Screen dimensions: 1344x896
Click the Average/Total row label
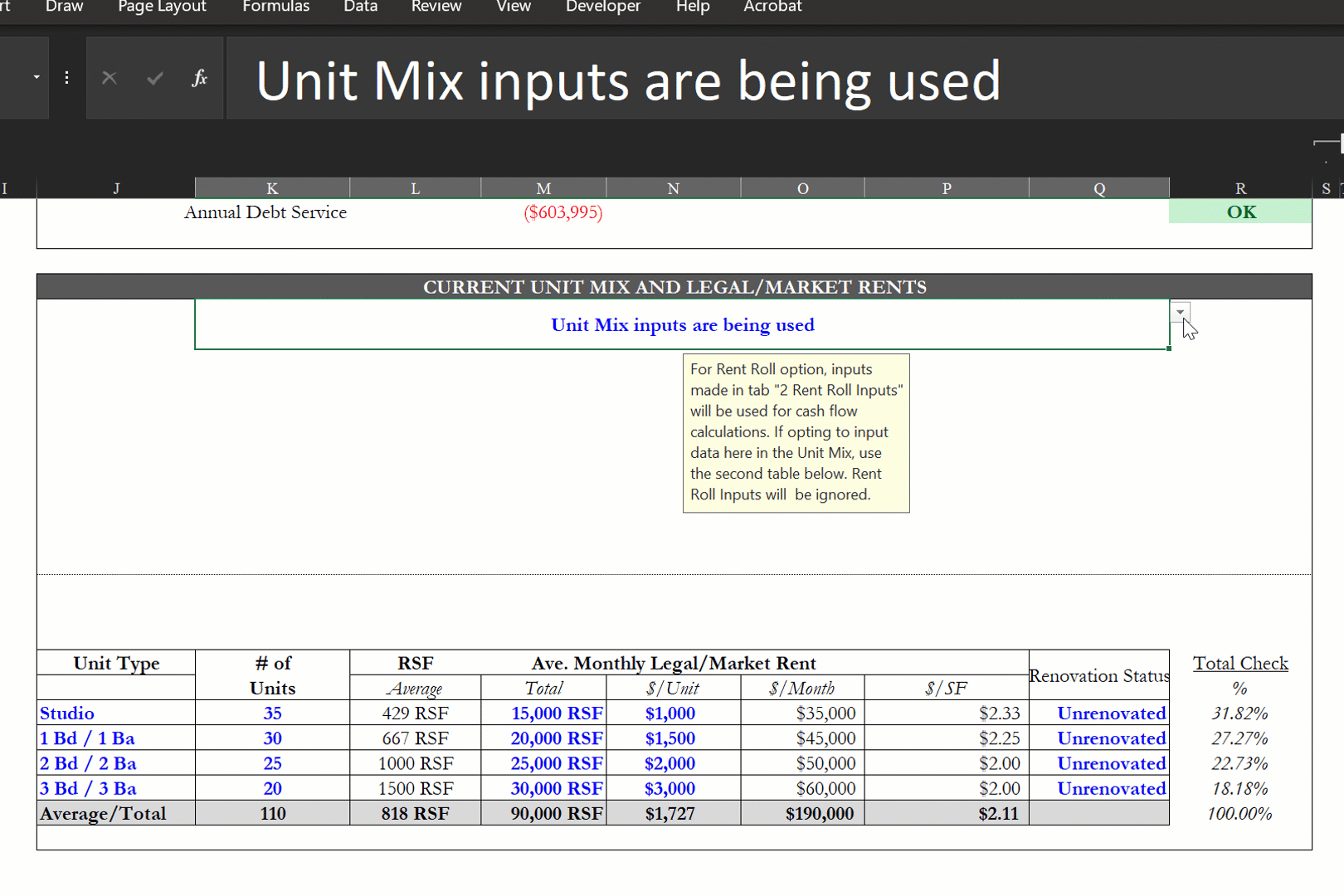pos(116,813)
